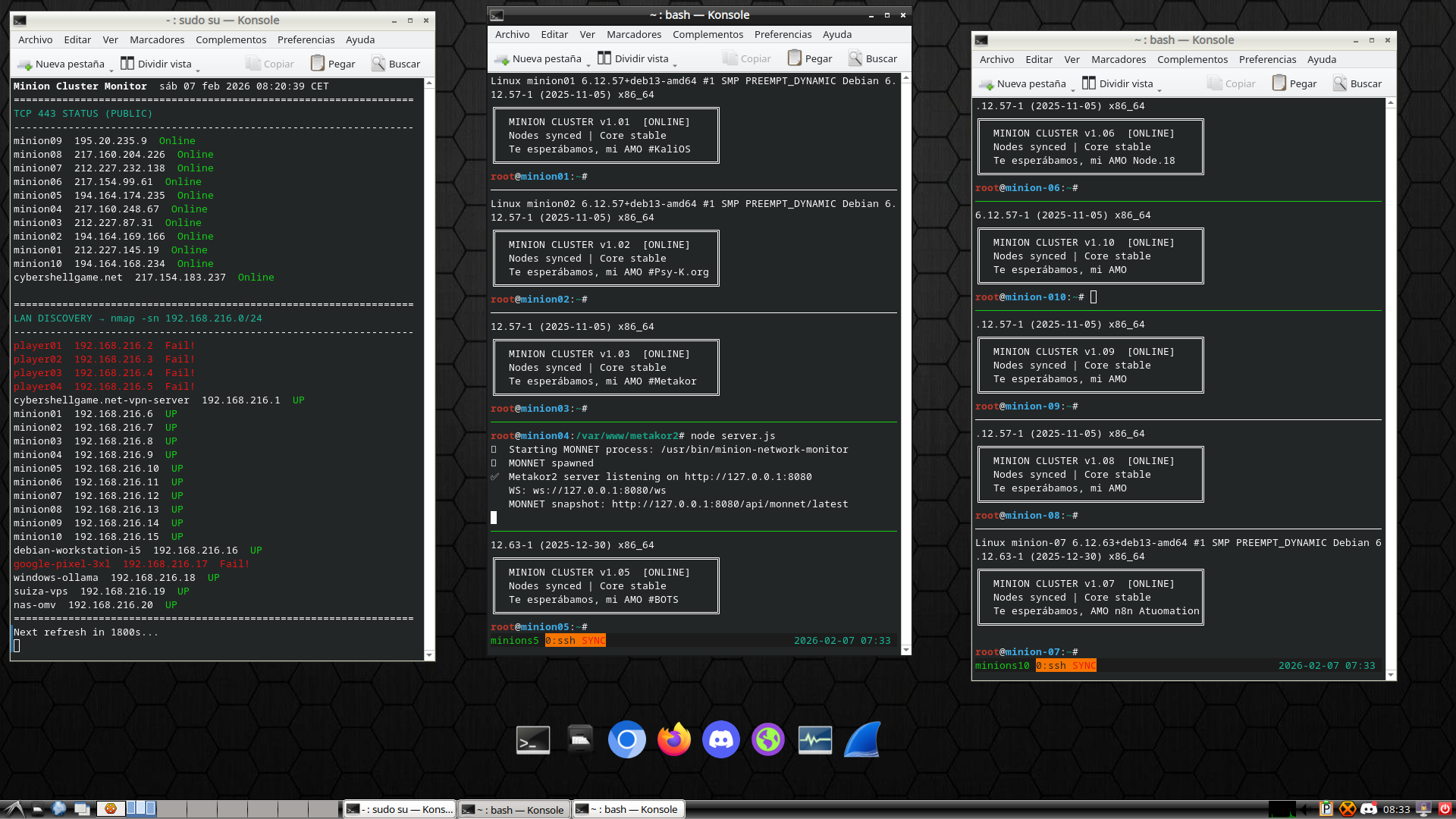Expand Nueva pestaña dropdown in middle Konsole
Viewport: 1456px width, 819px height.
(x=588, y=64)
